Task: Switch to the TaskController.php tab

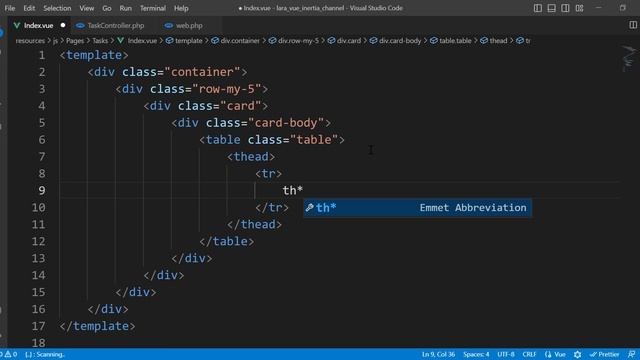Action: tap(116, 25)
